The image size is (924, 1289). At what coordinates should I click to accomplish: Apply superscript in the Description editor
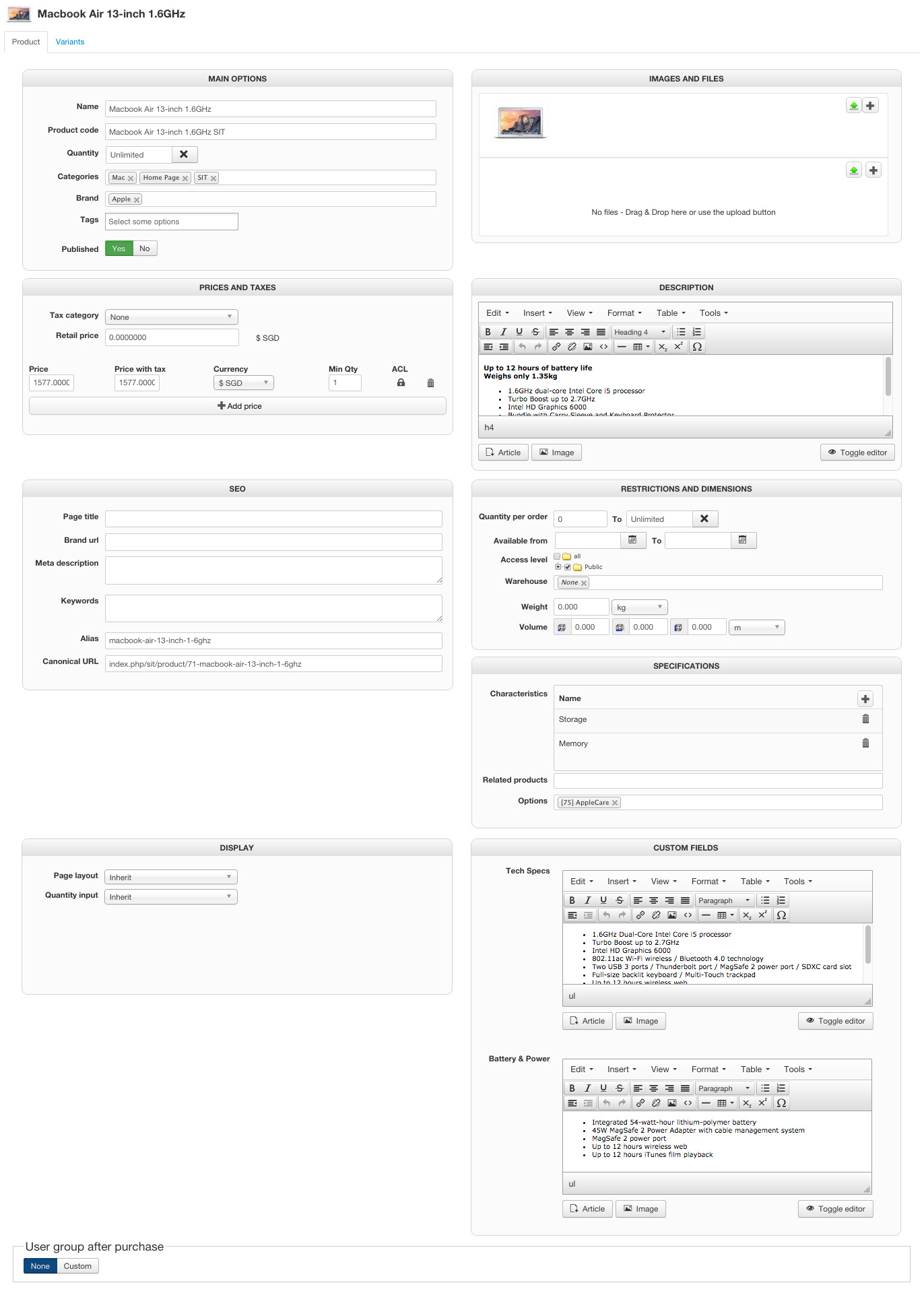(x=679, y=347)
